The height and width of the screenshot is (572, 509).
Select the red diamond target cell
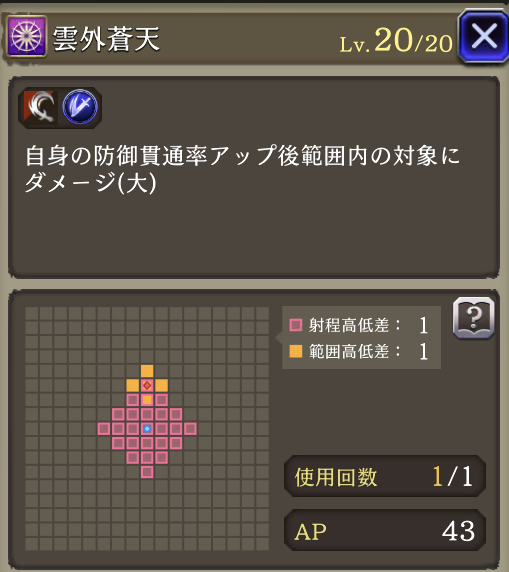point(147,385)
